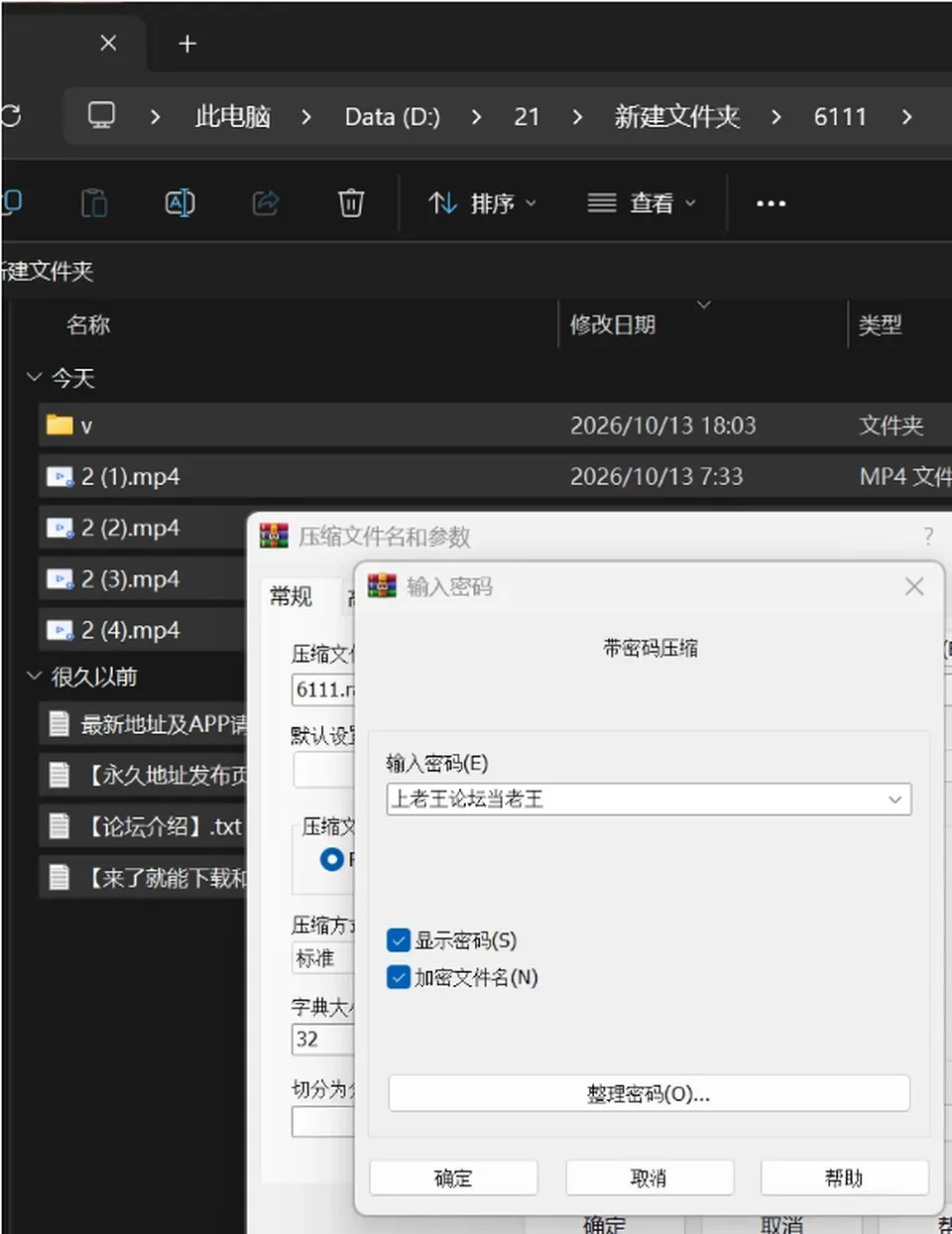Click the delete trash can icon
This screenshot has width=952, height=1234.
click(x=351, y=203)
